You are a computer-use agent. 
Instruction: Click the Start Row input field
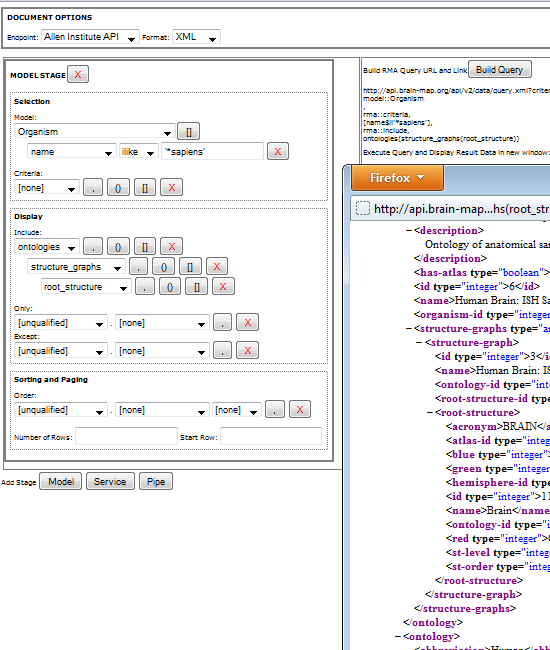(271, 436)
